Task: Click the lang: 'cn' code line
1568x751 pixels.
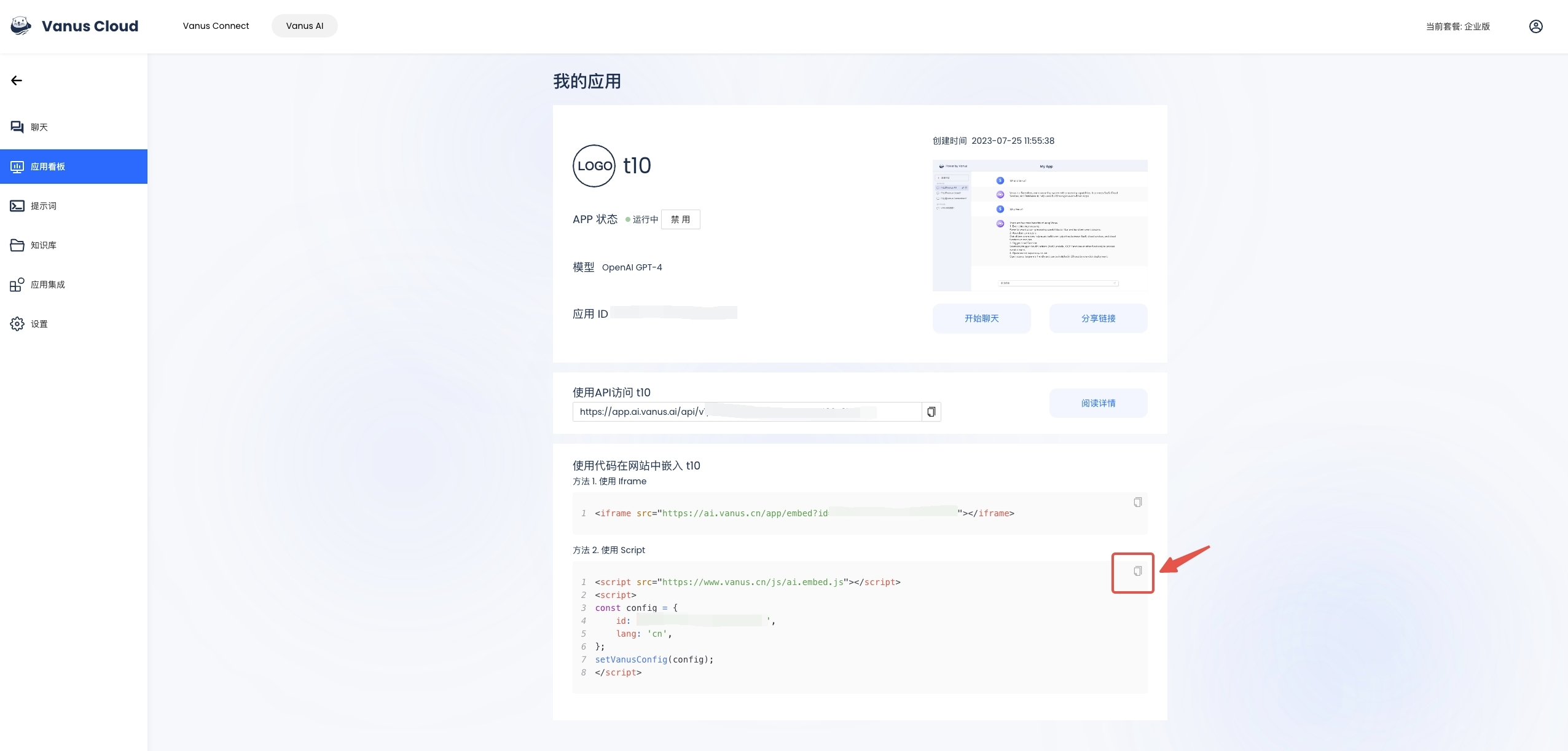Action: tap(643, 634)
